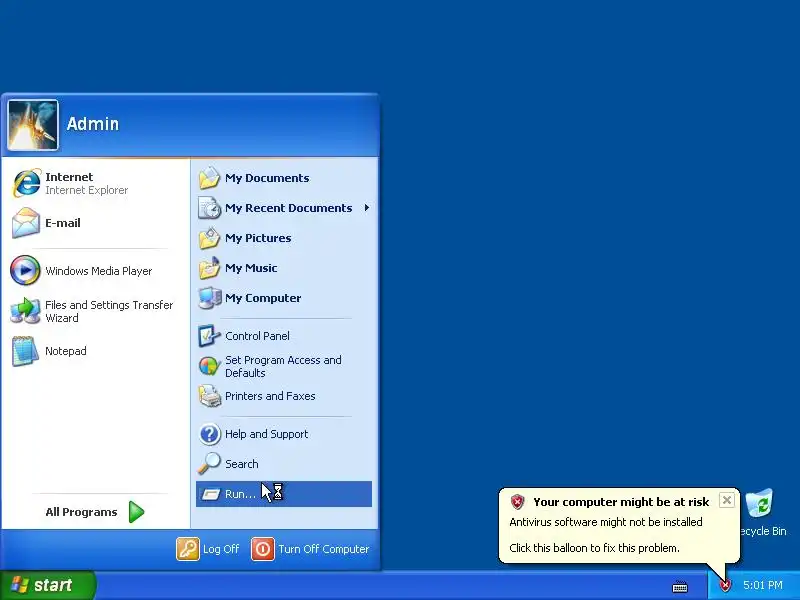Click the Help and Support question icon
The height and width of the screenshot is (600, 800).
pyautogui.click(x=209, y=434)
